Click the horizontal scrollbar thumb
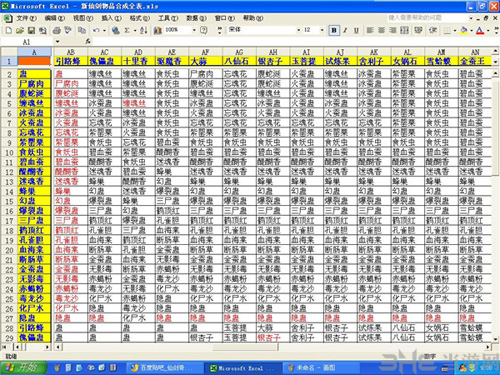The height and width of the screenshot is (375, 500). point(245,347)
